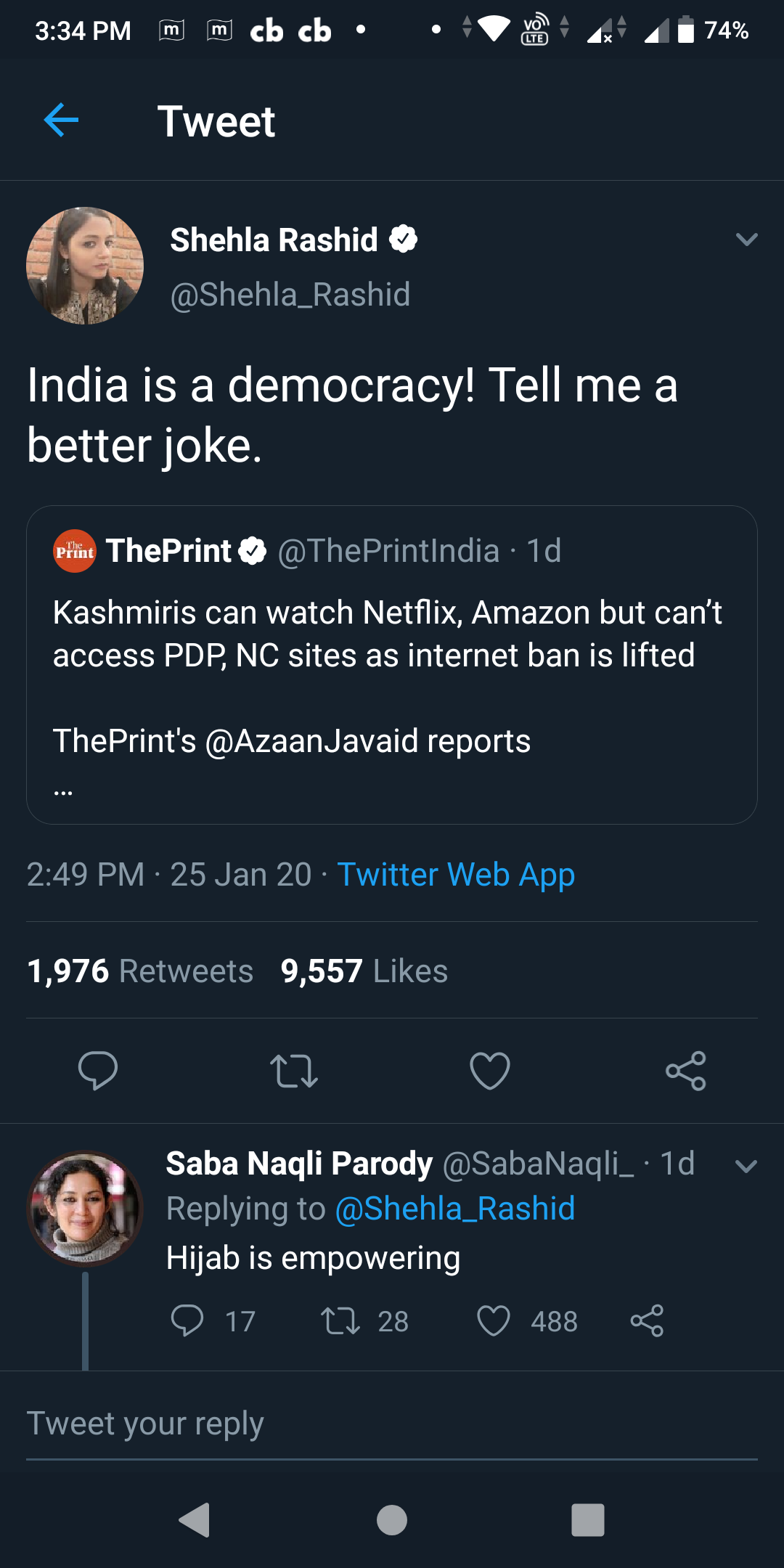Open the reply icon on Saba's tweet
784x1568 pixels.
click(x=190, y=1321)
